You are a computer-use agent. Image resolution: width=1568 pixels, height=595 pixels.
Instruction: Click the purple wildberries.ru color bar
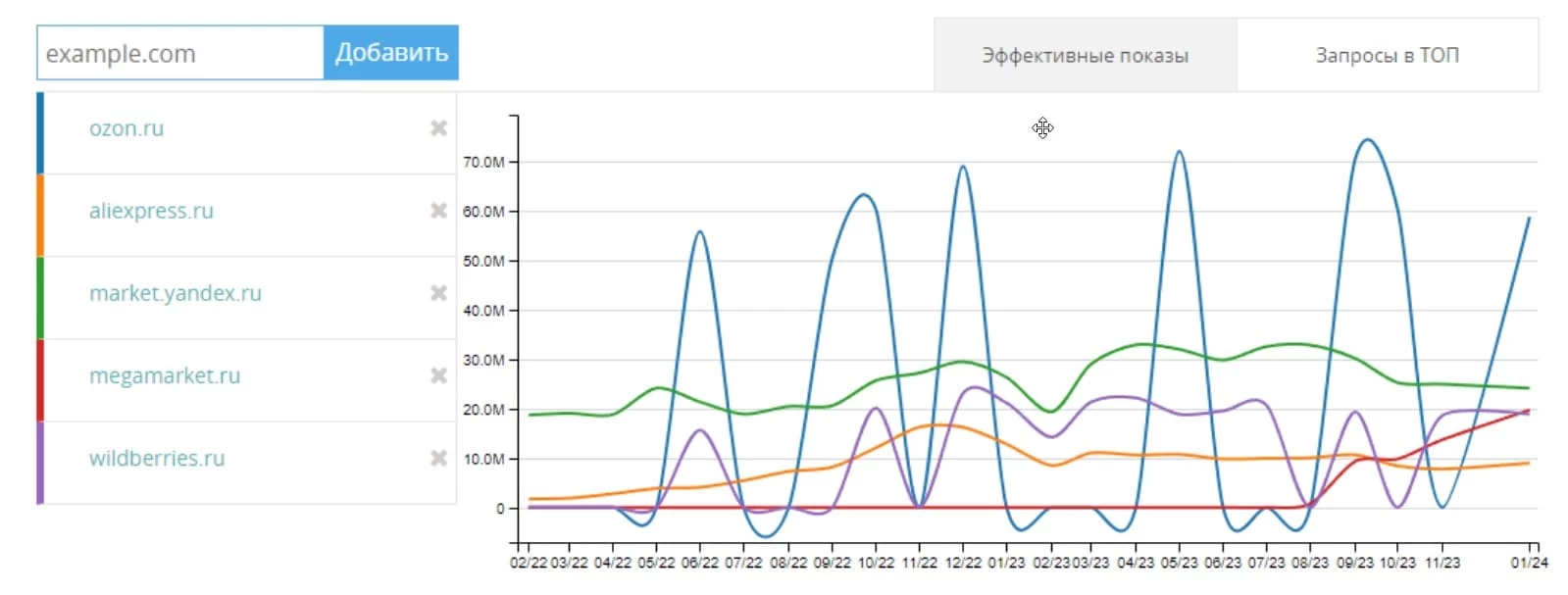click(x=40, y=463)
